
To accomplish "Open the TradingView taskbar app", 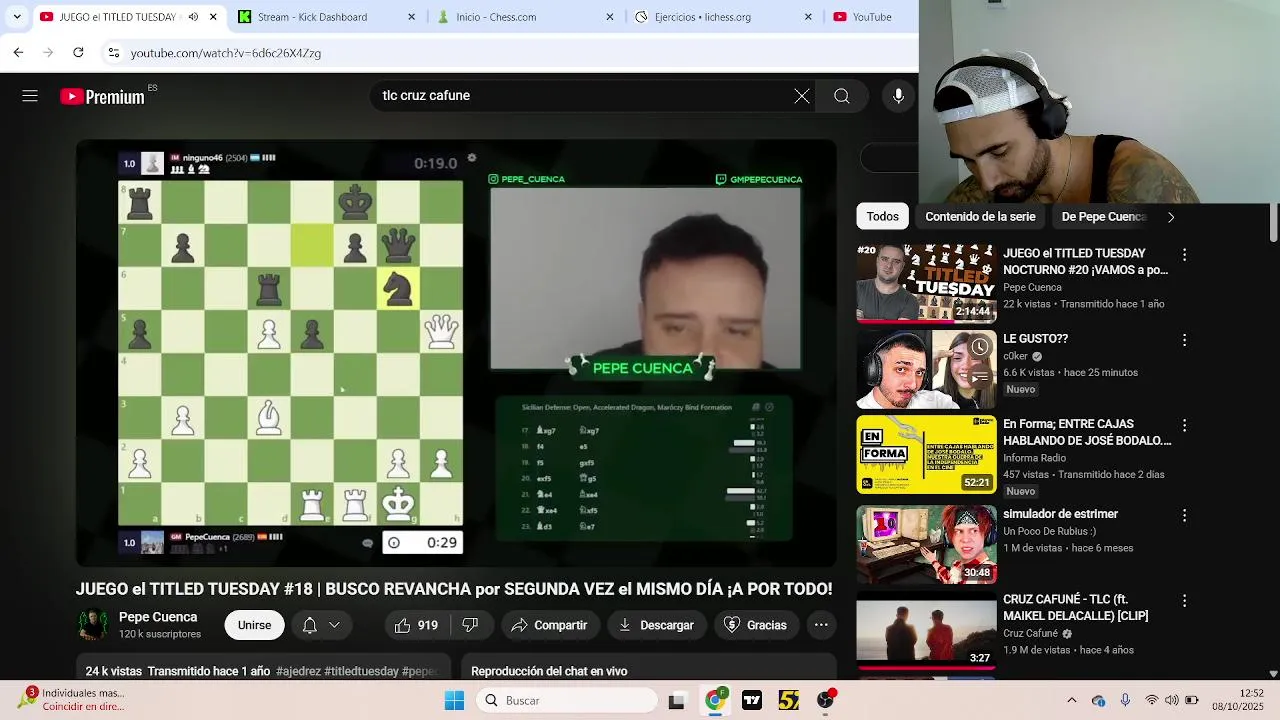I will [x=752, y=700].
